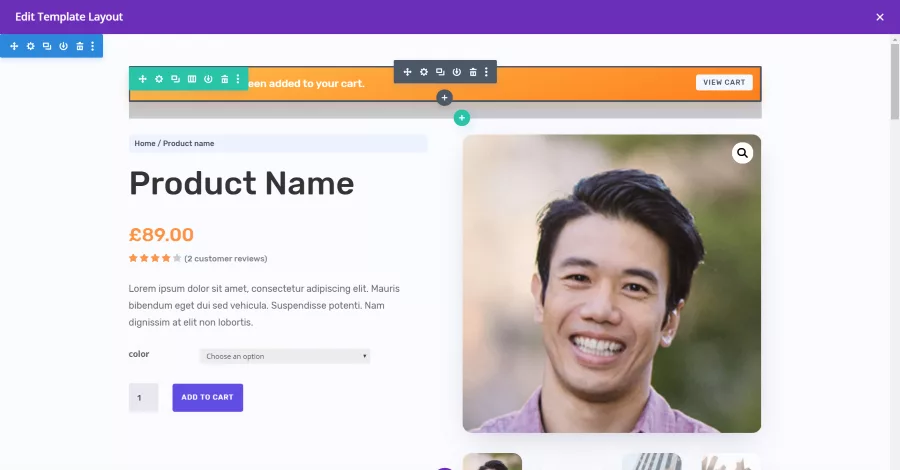Duplicate the row using green toolbar icon
The height and width of the screenshot is (470, 900).
175,79
